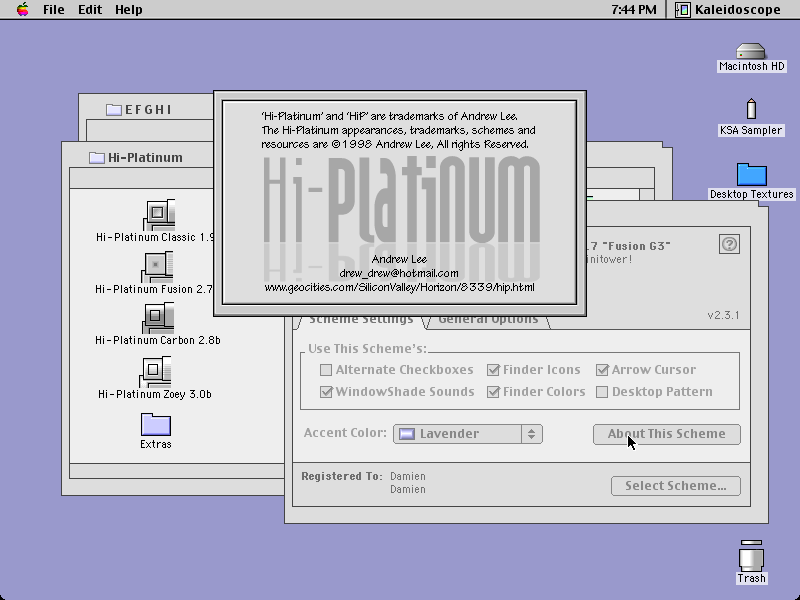The height and width of the screenshot is (600, 800).
Task: Click the drew_drew@hotmail.com email text
Action: [x=399, y=273]
